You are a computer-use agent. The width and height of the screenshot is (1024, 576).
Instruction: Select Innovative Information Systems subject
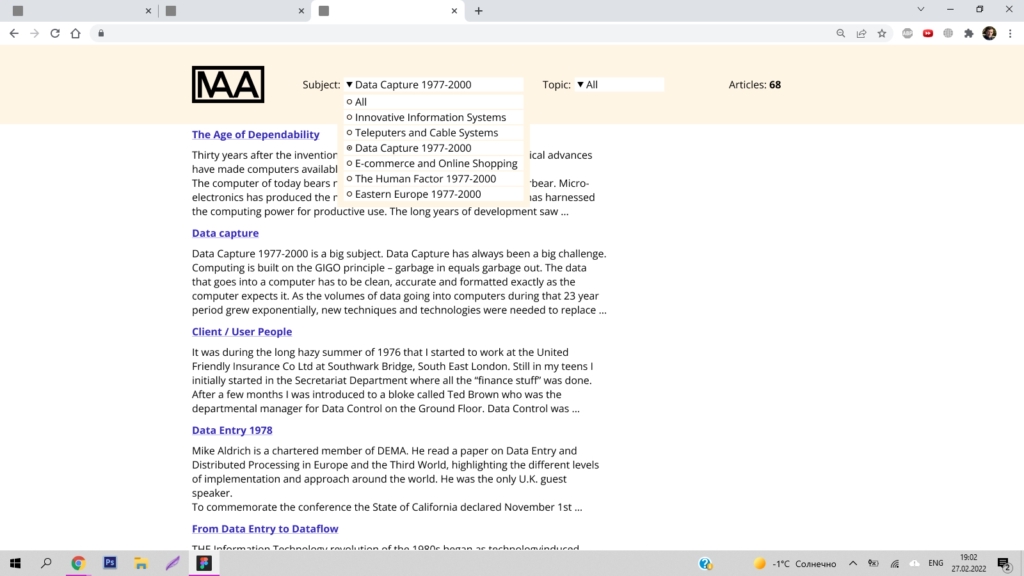(x=434, y=118)
